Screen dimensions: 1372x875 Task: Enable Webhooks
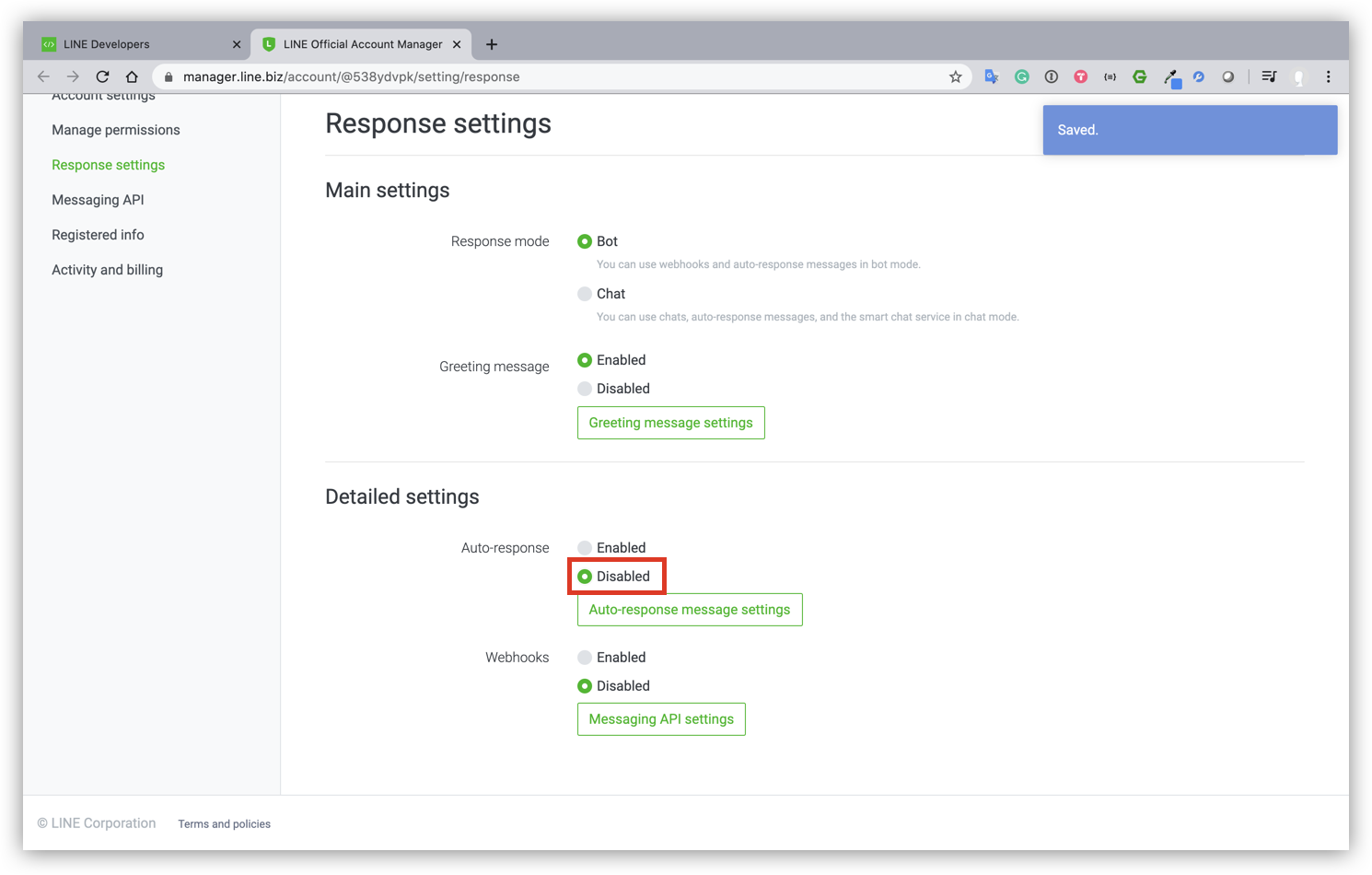point(585,658)
